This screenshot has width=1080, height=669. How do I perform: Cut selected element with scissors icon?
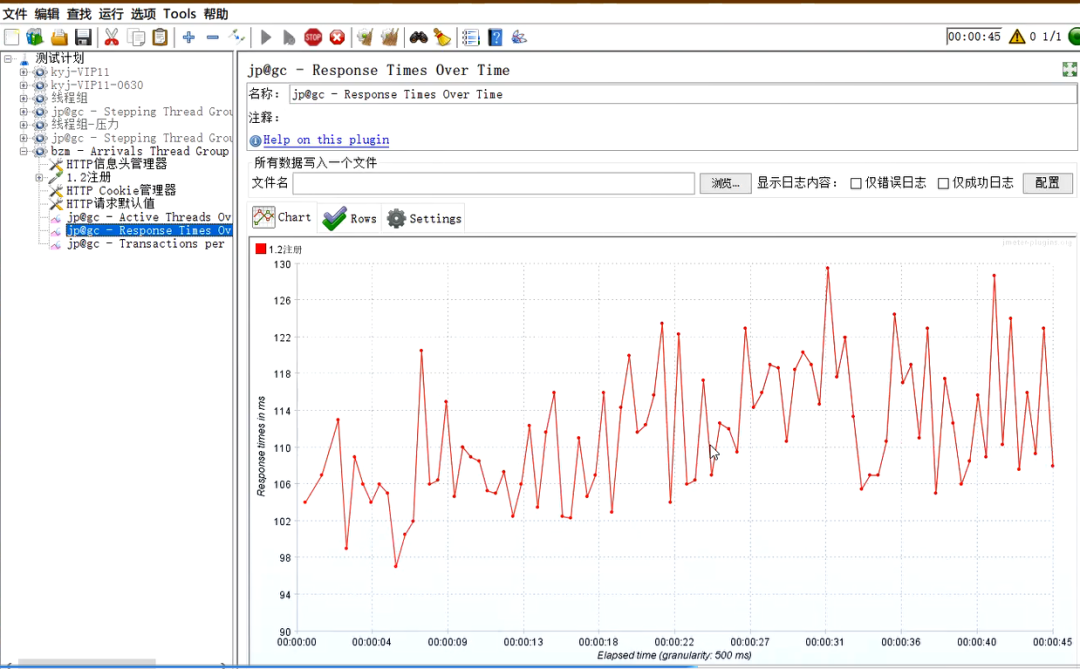pos(112,37)
